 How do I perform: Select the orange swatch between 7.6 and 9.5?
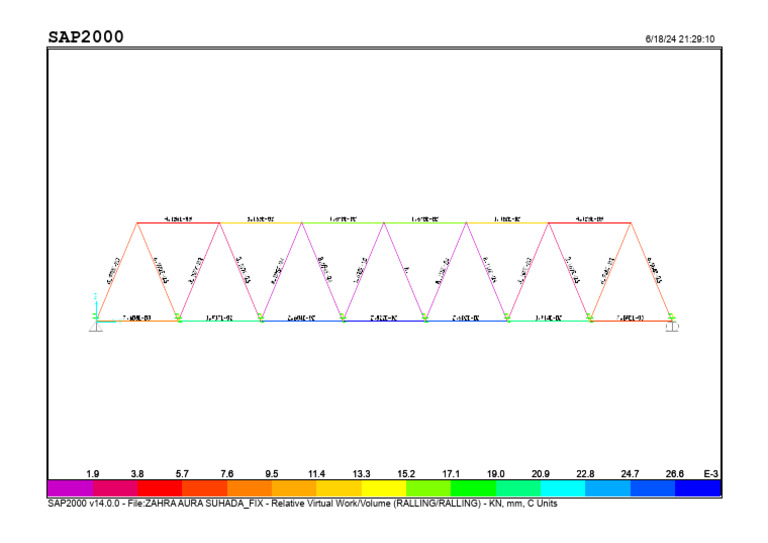point(249,488)
